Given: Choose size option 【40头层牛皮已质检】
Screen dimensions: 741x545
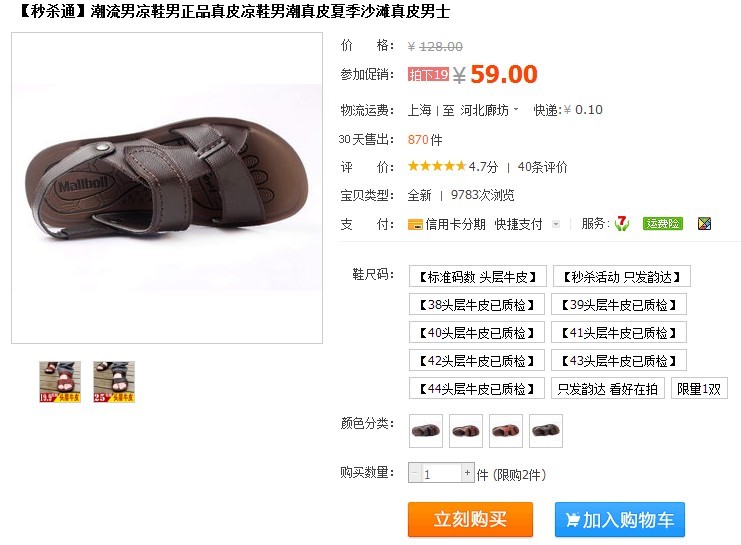Looking at the screenshot, I should (477, 333).
